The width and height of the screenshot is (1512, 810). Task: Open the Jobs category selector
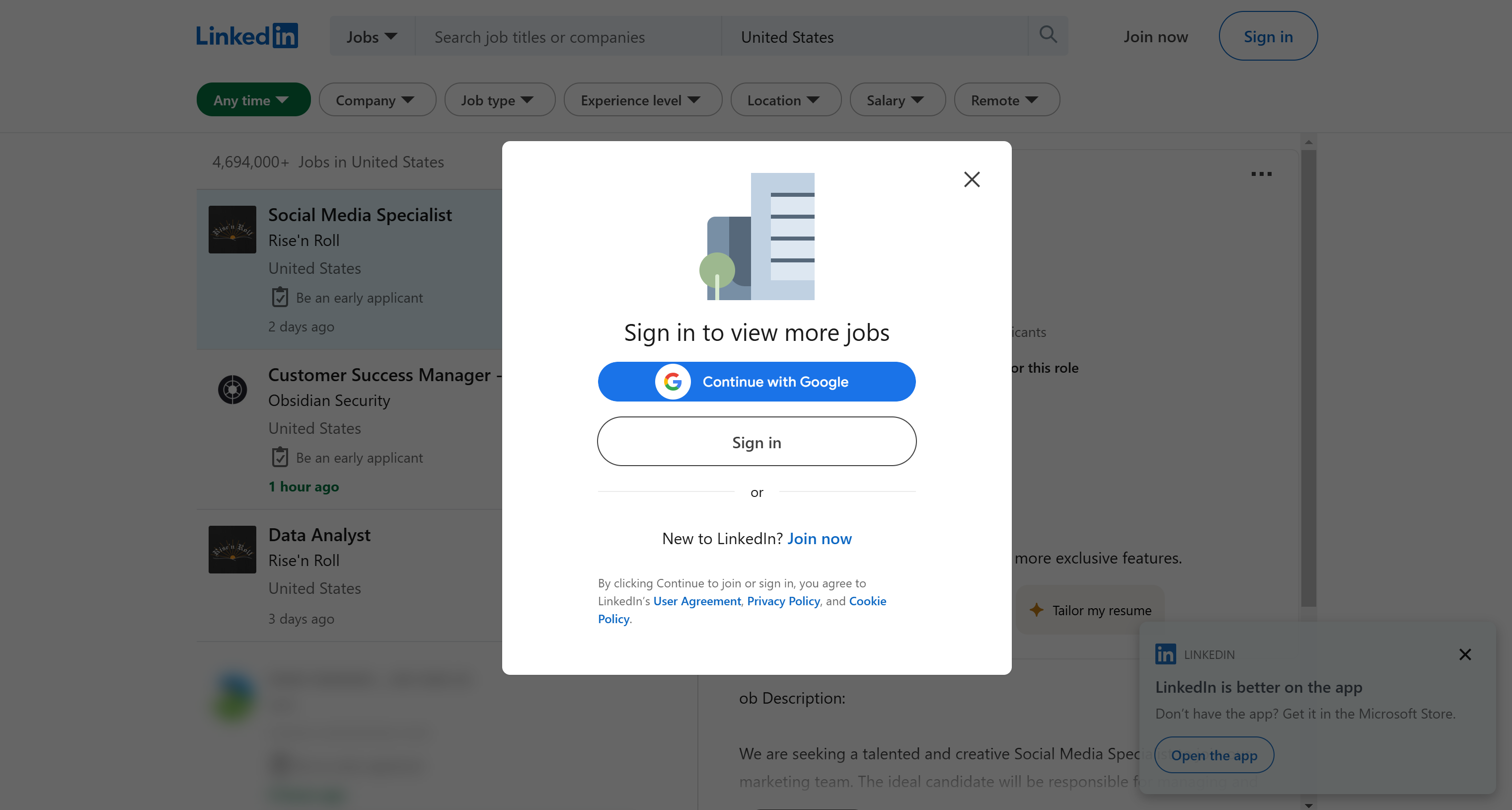tap(371, 36)
